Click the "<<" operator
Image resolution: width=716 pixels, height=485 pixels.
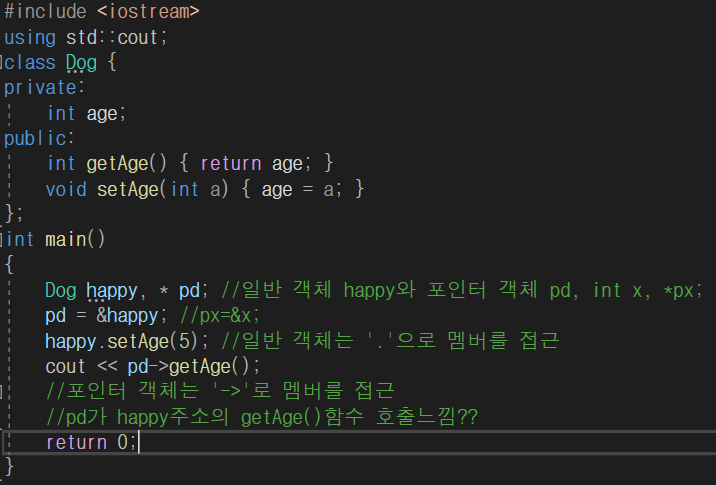[107, 367]
